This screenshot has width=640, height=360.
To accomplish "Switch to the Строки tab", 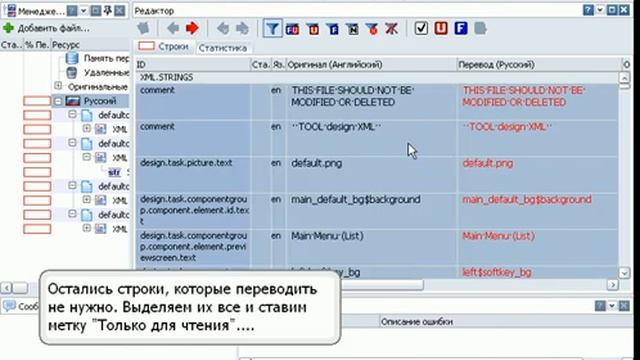I will [x=164, y=47].
